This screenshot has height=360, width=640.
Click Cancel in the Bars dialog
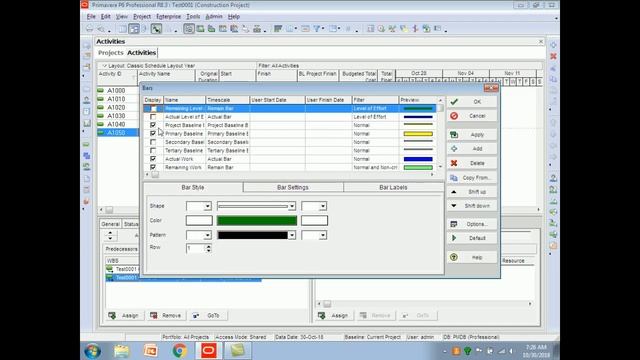[x=472, y=116]
